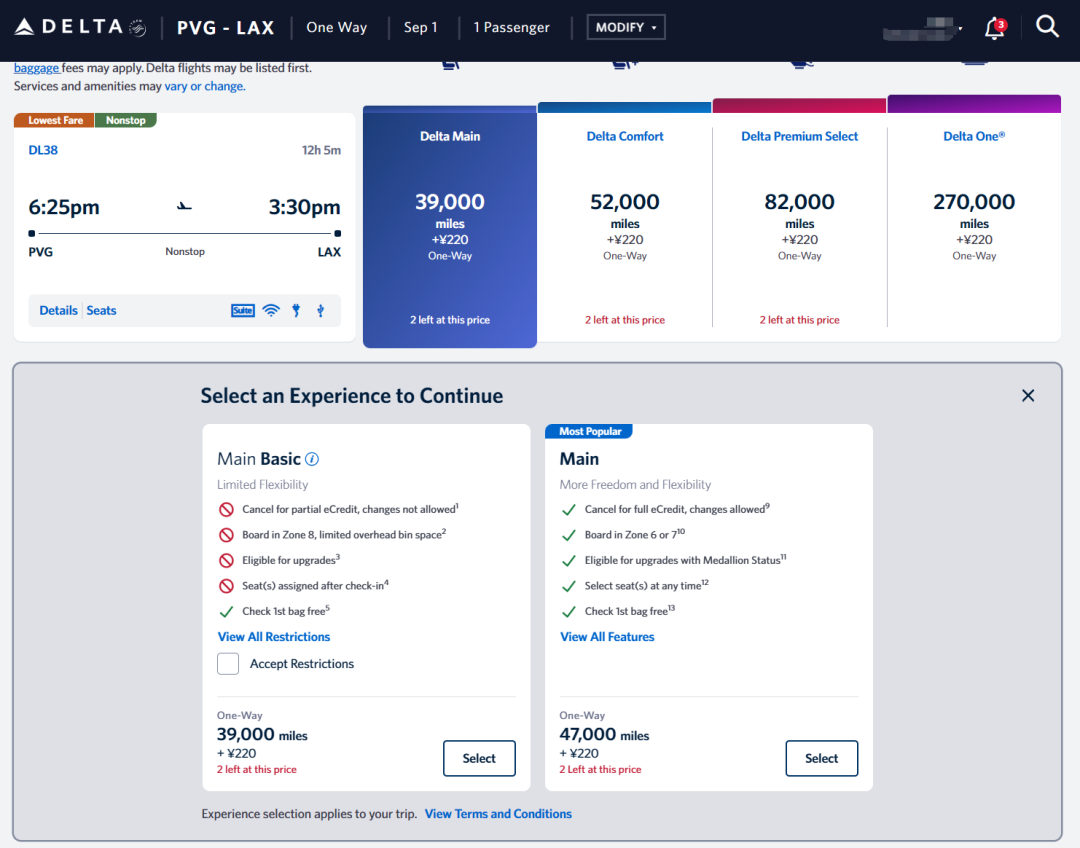Open the account name dropdown arrow
The height and width of the screenshot is (848, 1080).
click(x=960, y=29)
